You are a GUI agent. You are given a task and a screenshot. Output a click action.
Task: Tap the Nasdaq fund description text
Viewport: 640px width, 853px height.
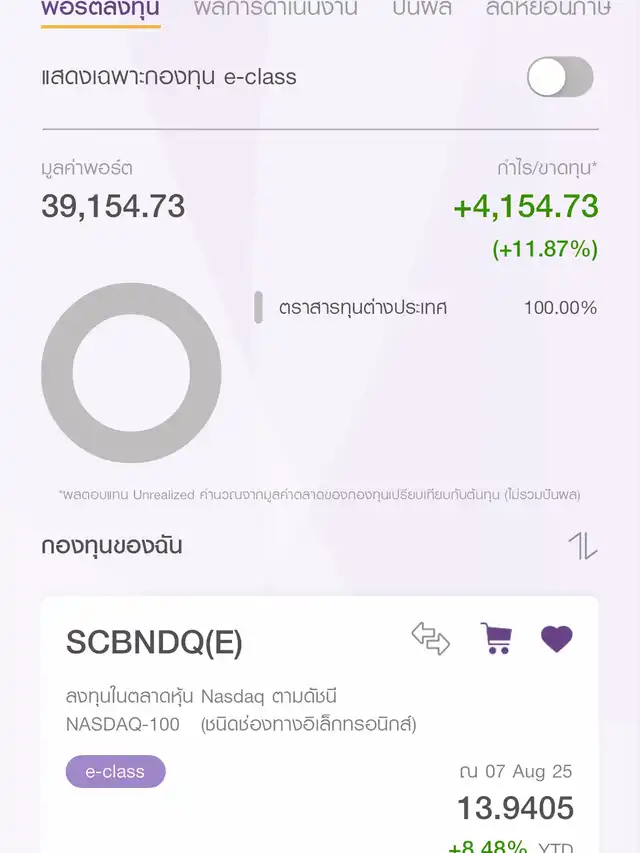point(241,710)
